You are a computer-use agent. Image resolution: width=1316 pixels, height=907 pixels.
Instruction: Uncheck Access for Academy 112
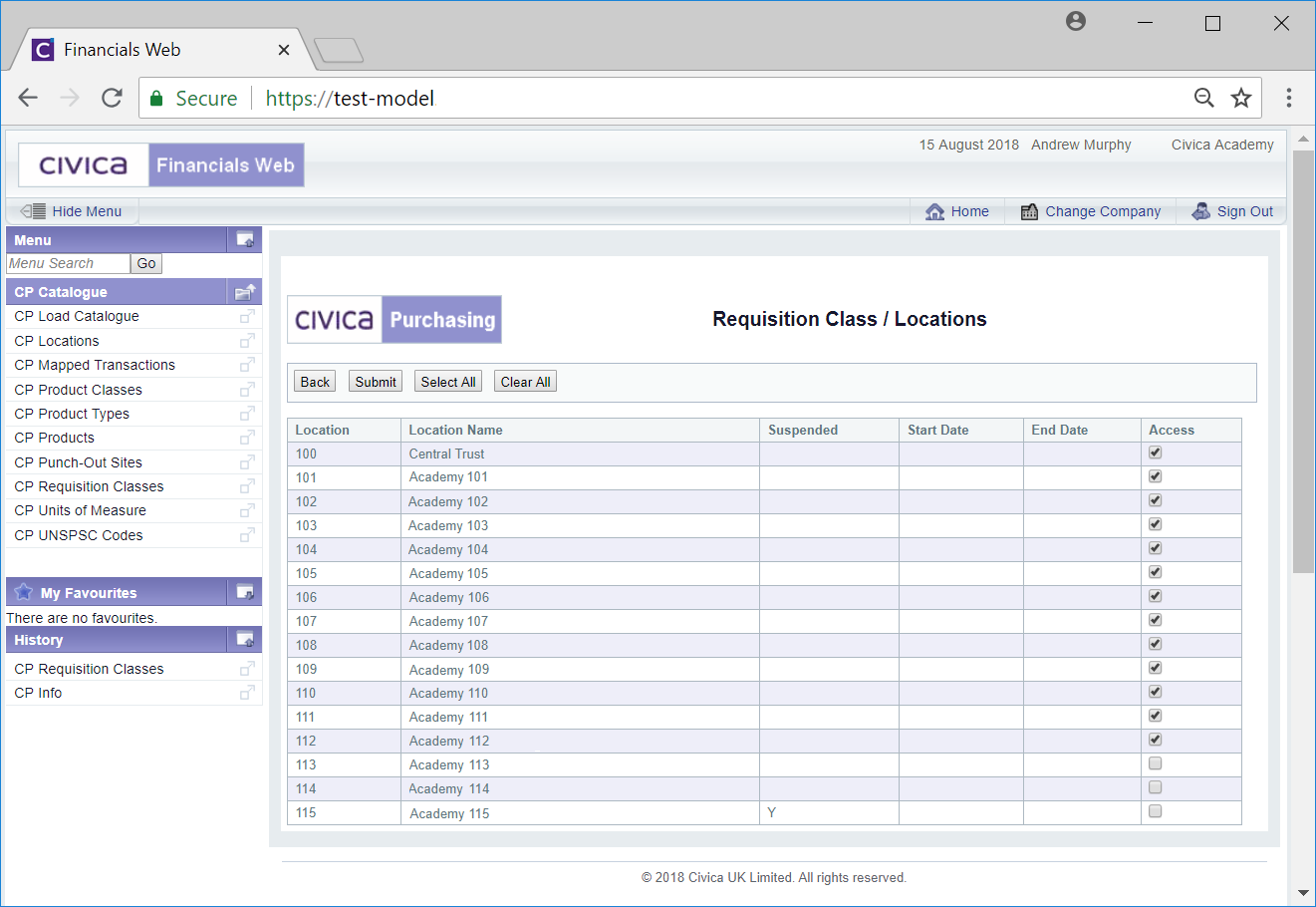[1156, 740]
